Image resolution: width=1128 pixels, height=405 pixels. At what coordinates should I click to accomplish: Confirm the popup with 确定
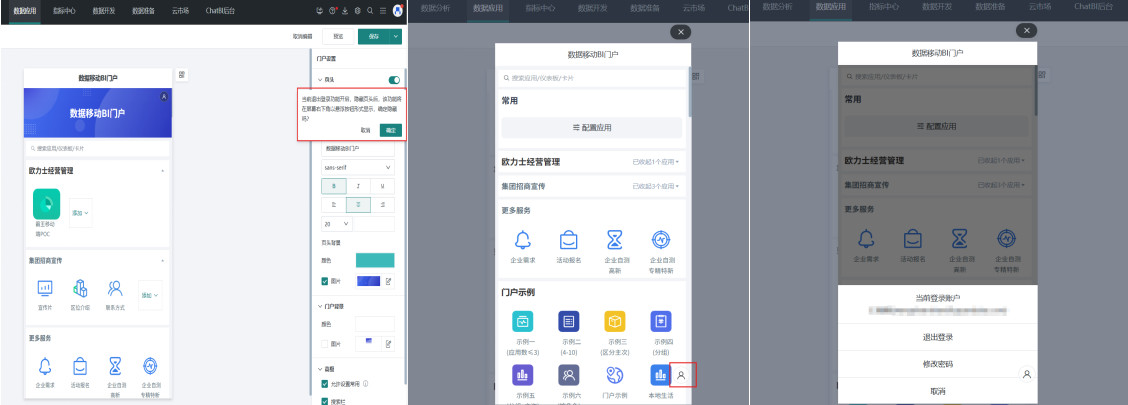coord(391,130)
